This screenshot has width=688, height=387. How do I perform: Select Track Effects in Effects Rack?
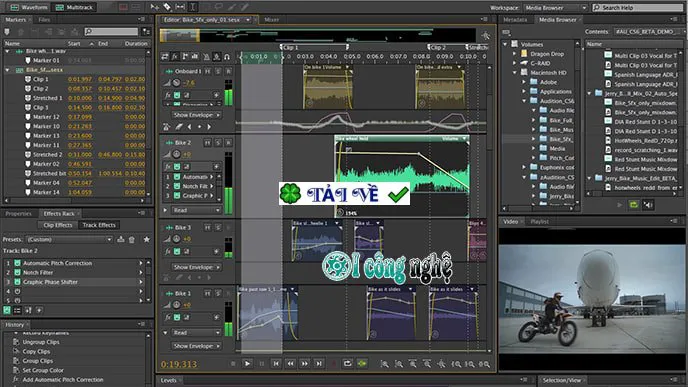tap(99, 225)
